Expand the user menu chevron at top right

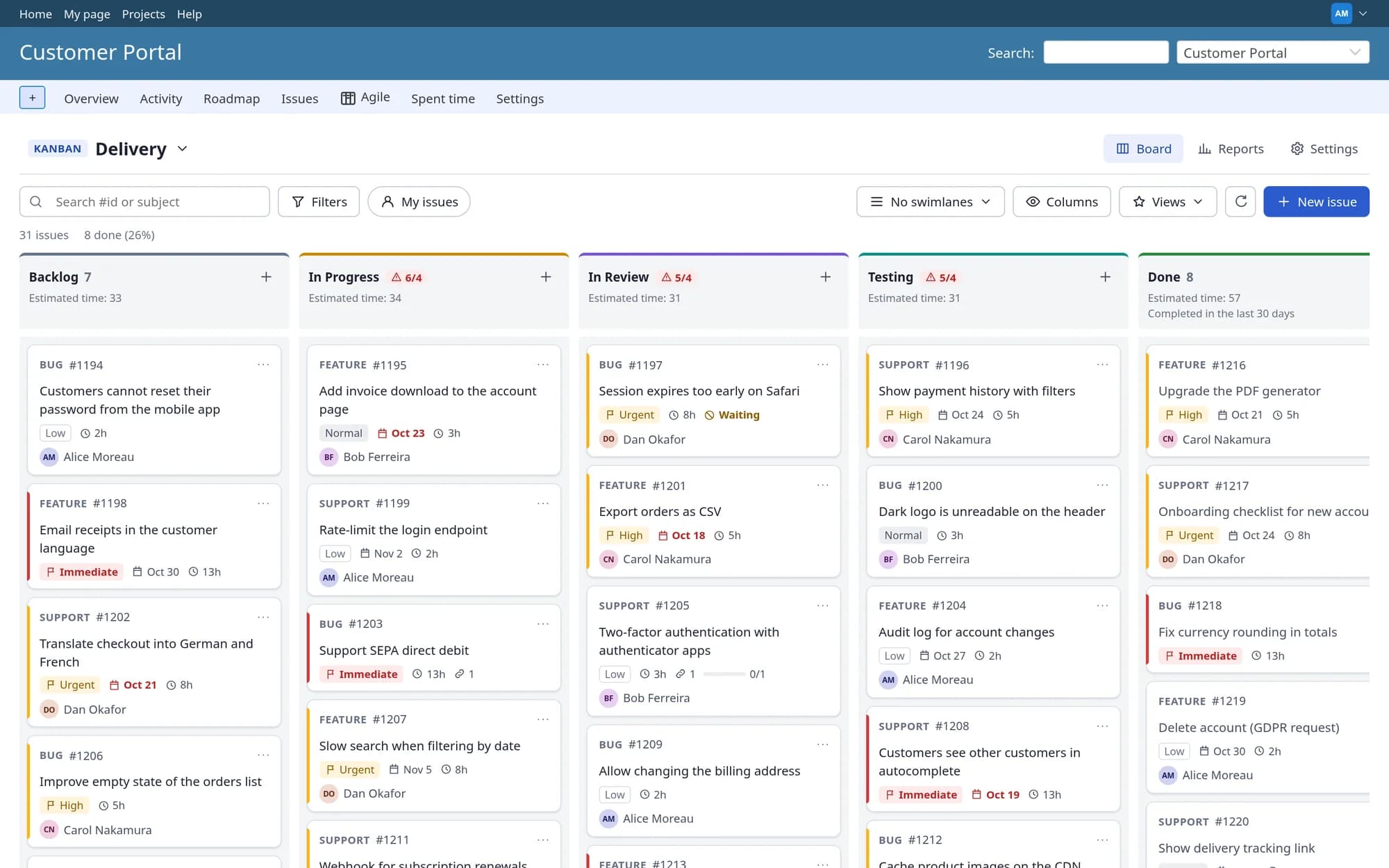pos(1363,13)
